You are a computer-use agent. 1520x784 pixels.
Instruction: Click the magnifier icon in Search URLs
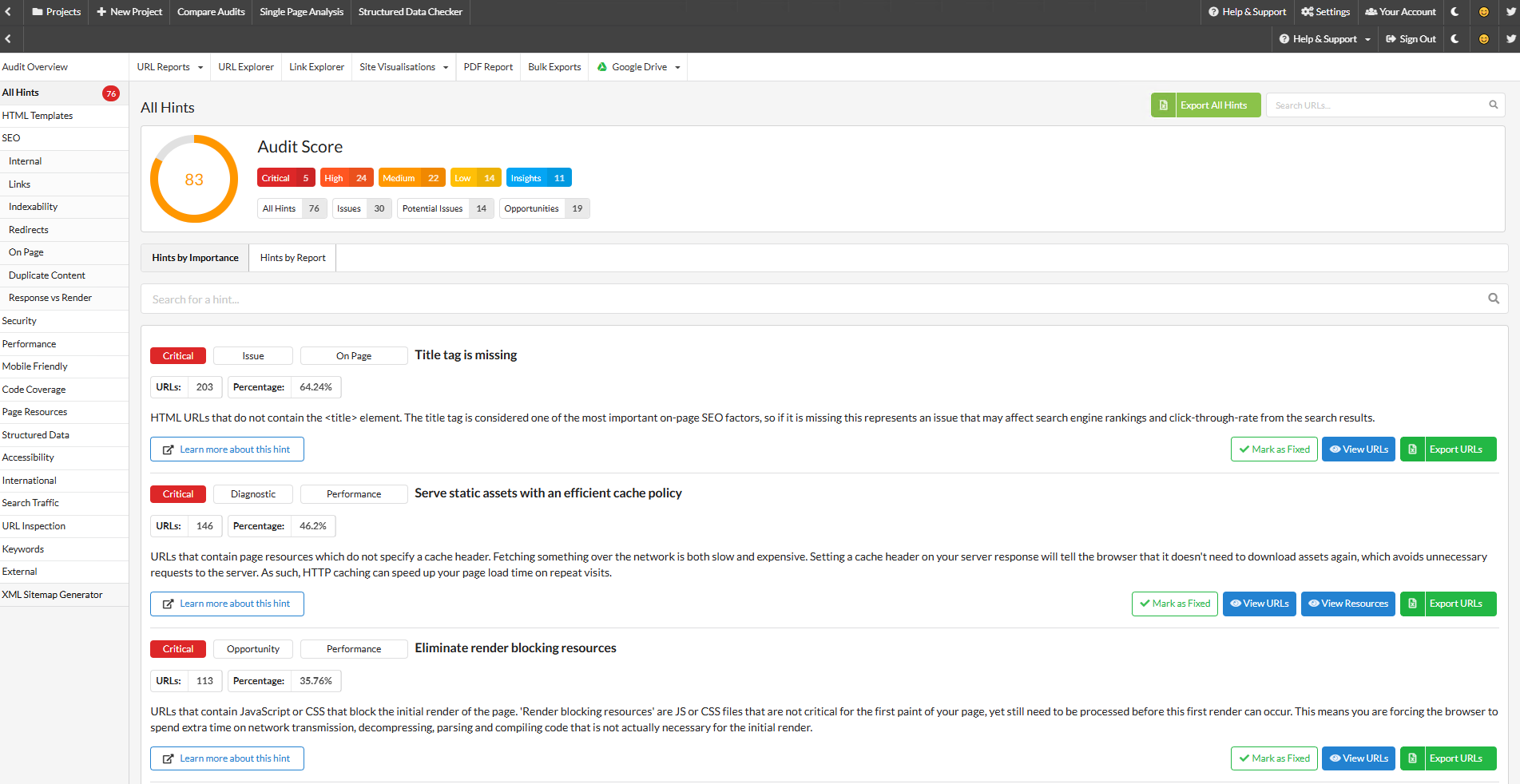[x=1493, y=105]
